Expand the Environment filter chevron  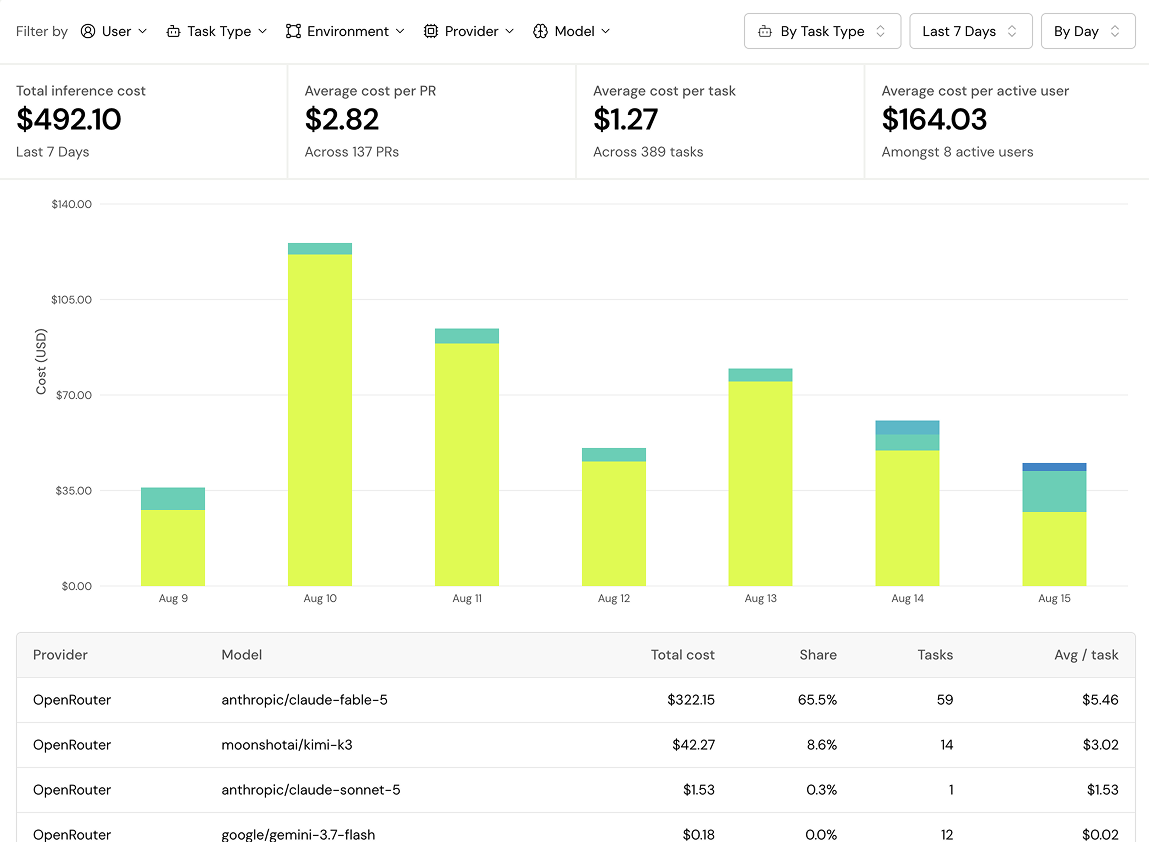click(400, 31)
